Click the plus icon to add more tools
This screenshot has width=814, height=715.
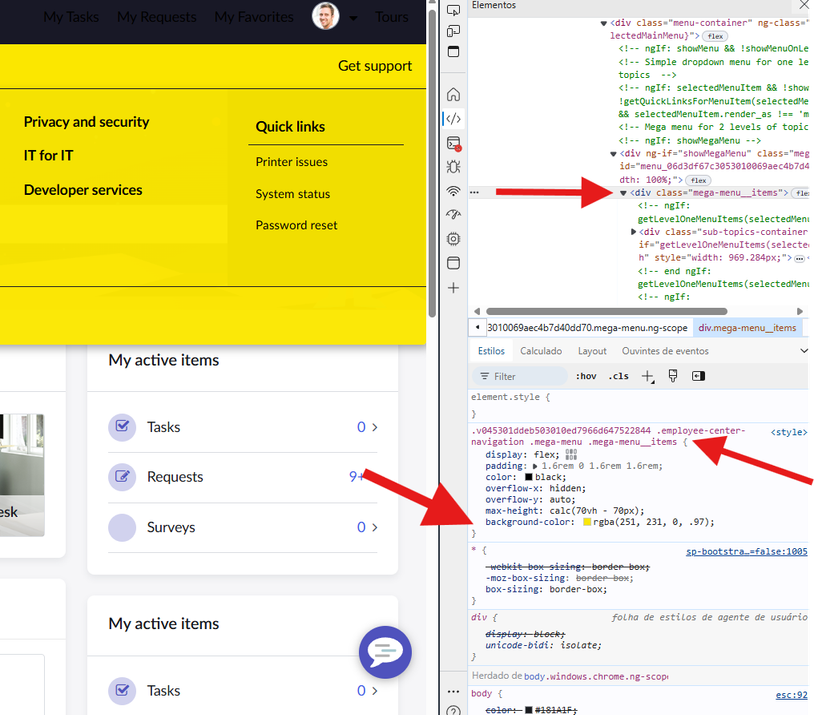(x=453, y=288)
